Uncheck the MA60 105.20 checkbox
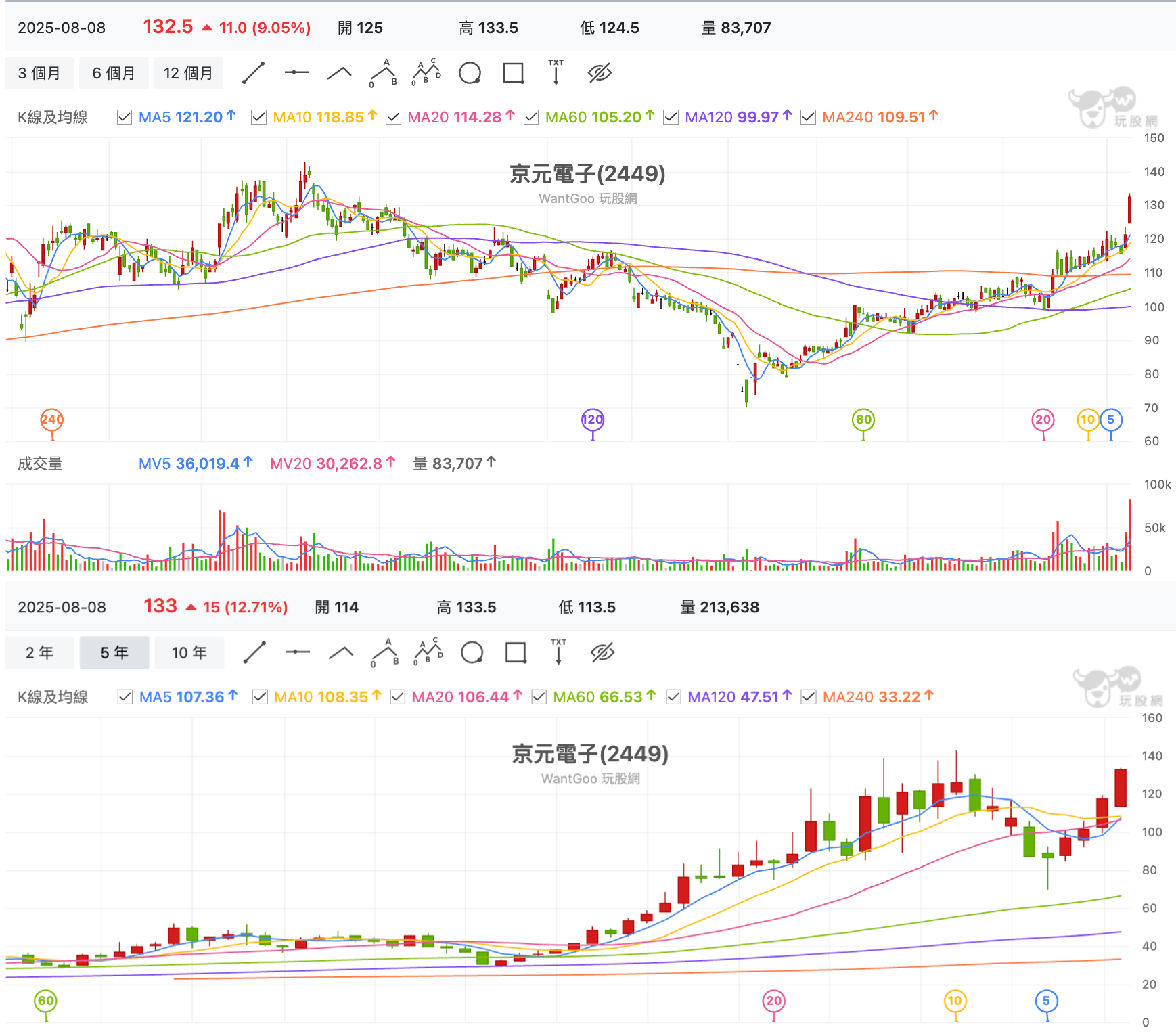1176x1036 pixels. tap(531, 117)
